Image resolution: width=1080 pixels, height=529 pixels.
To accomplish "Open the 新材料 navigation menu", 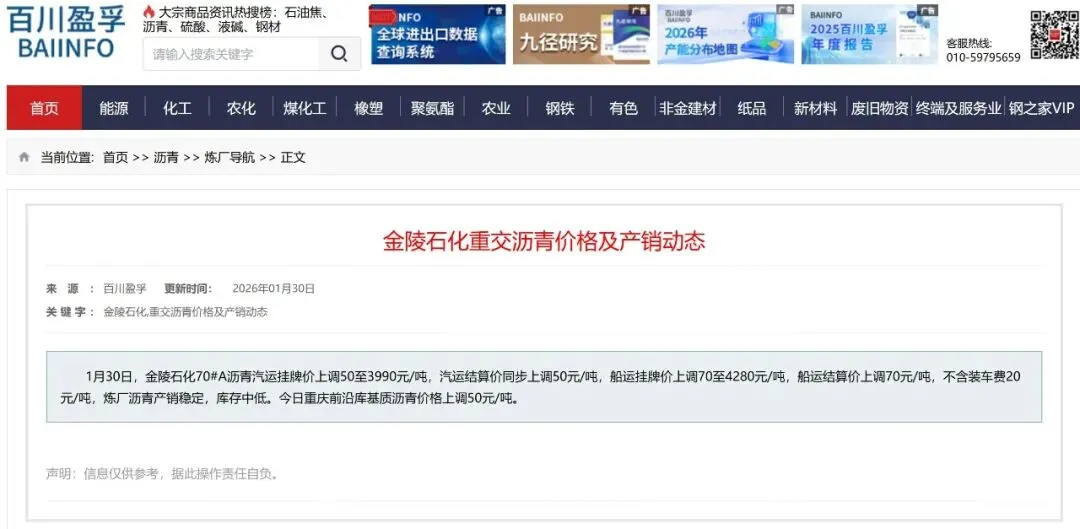I will (815, 108).
